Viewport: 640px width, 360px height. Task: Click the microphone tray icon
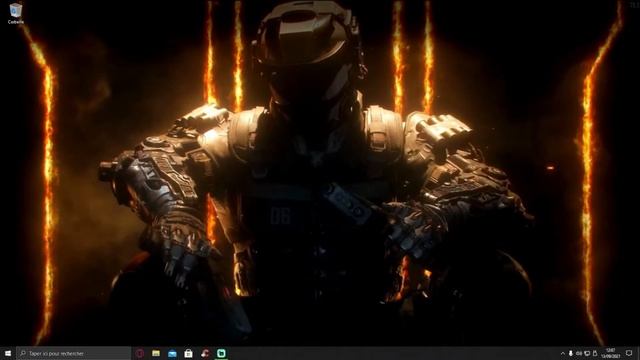pyautogui.click(x=571, y=353)
